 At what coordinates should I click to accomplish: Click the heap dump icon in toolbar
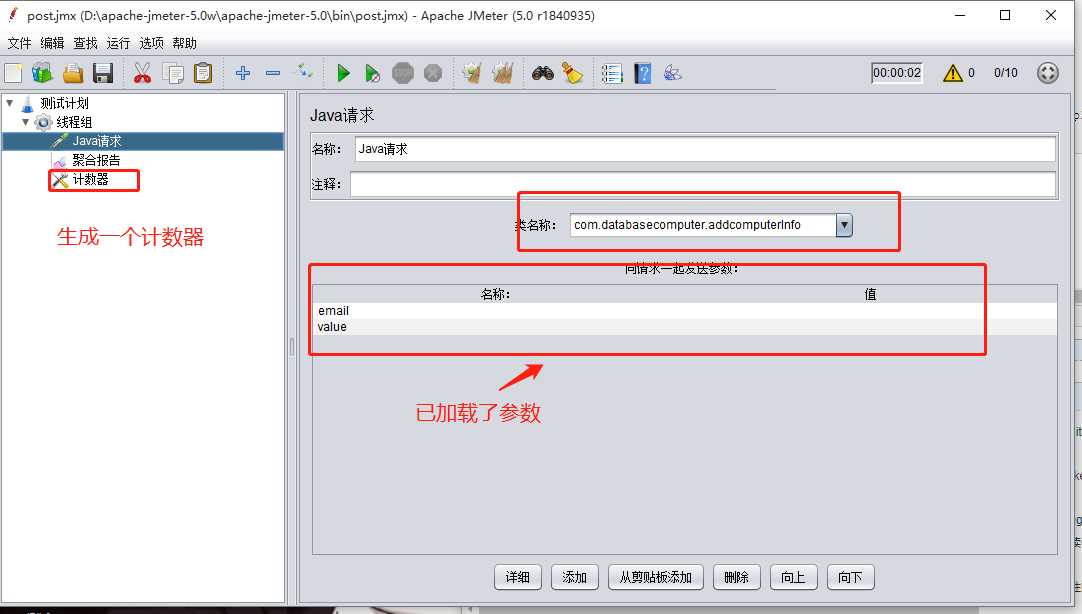(673, 73)
